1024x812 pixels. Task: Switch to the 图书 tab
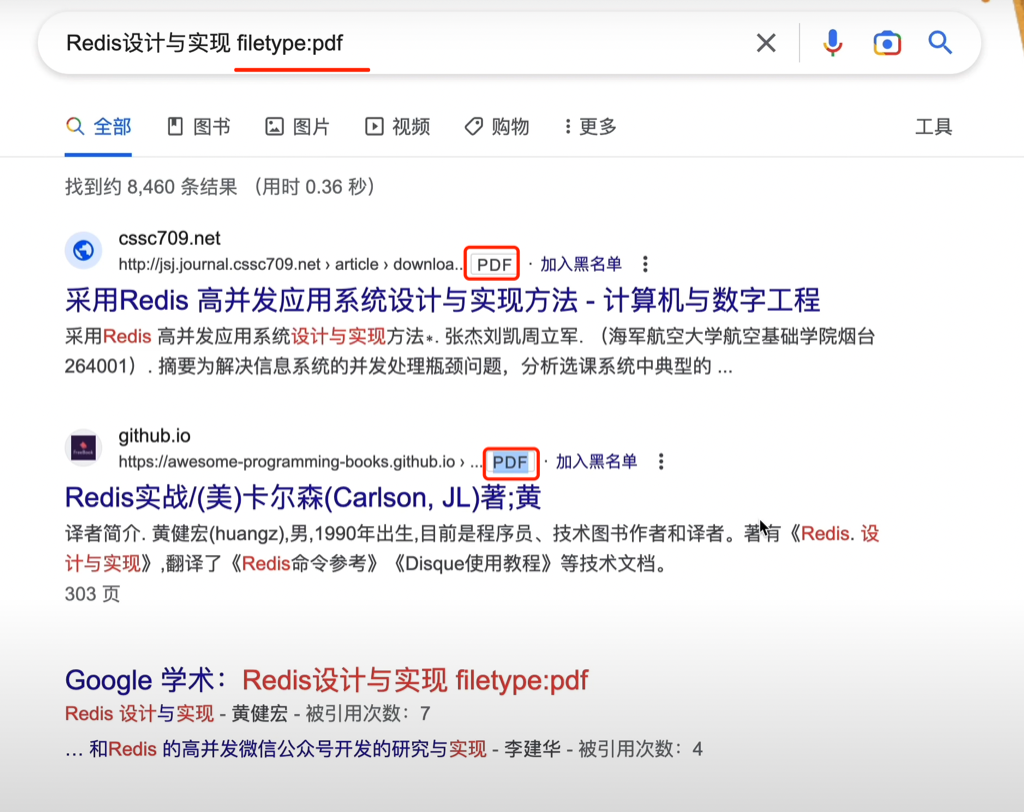[199, 127]
